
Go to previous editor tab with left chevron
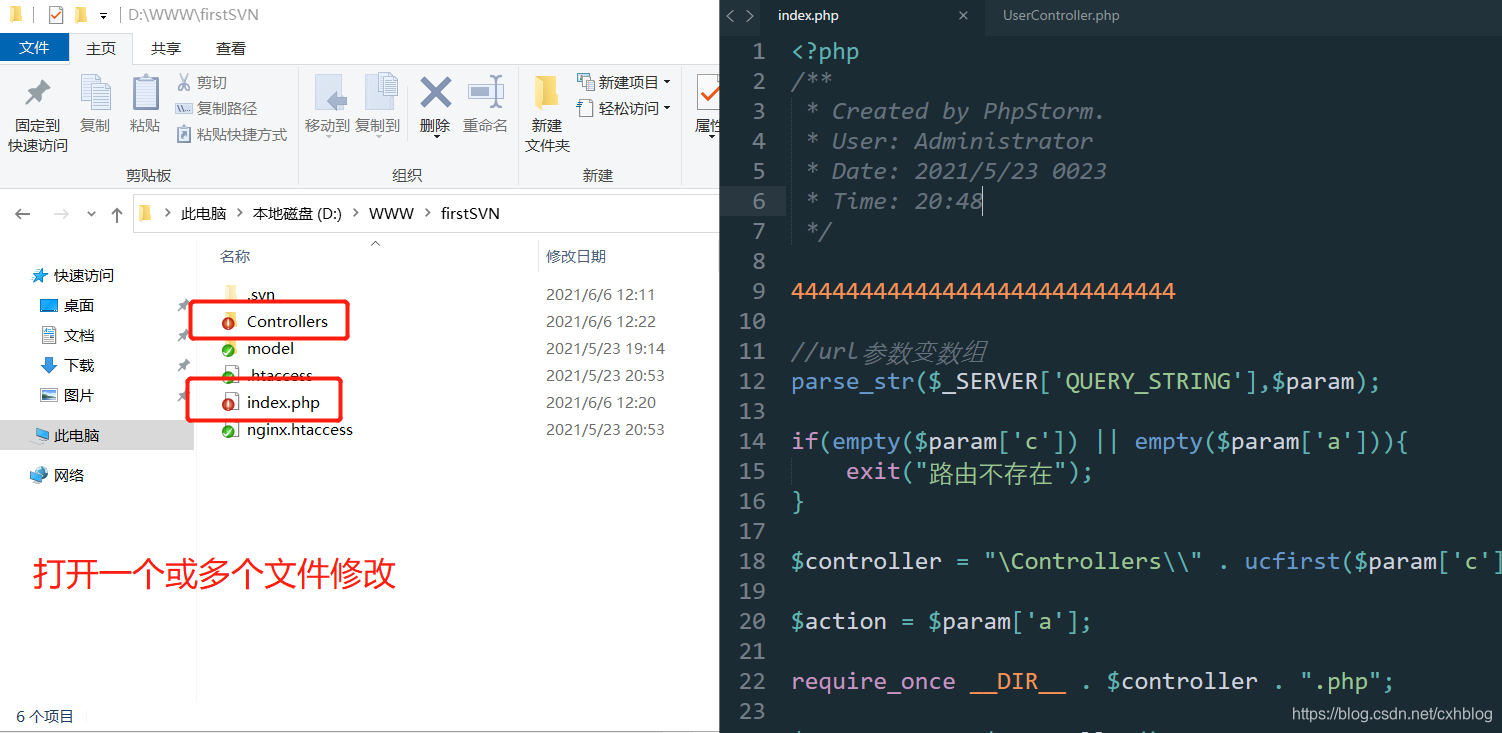(730, 16)
